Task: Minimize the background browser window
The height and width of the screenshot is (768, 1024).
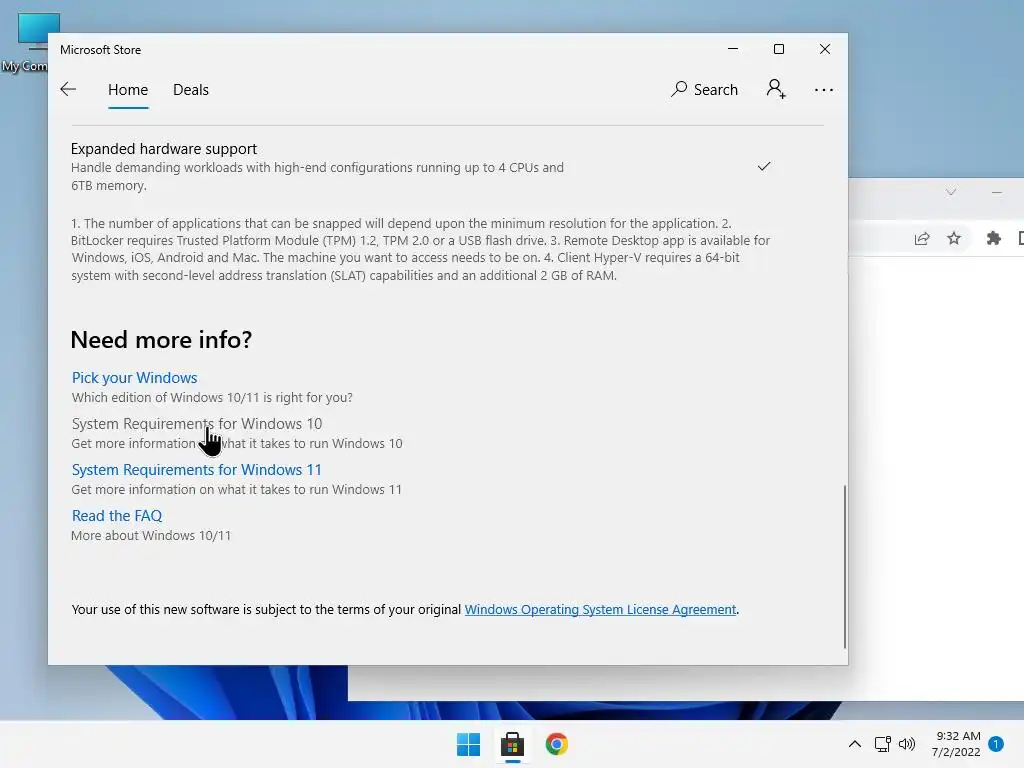Action: (x=997, y=192)
